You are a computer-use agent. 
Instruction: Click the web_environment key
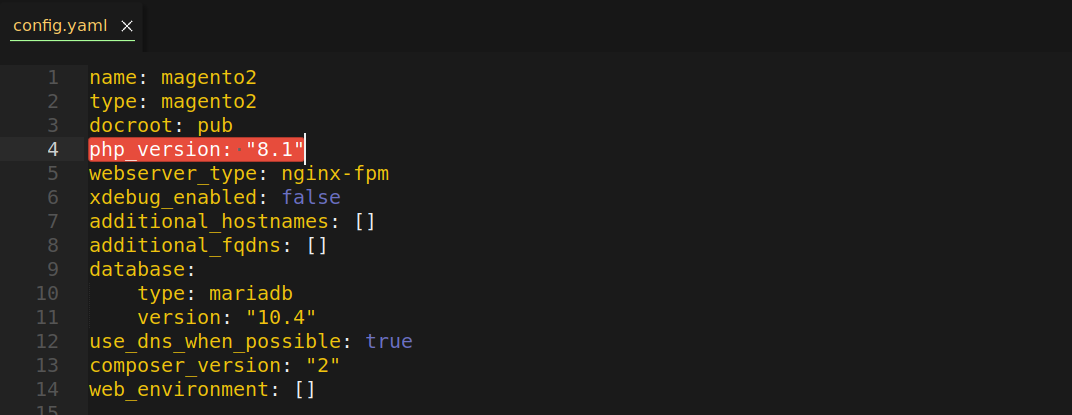point(179,389)
